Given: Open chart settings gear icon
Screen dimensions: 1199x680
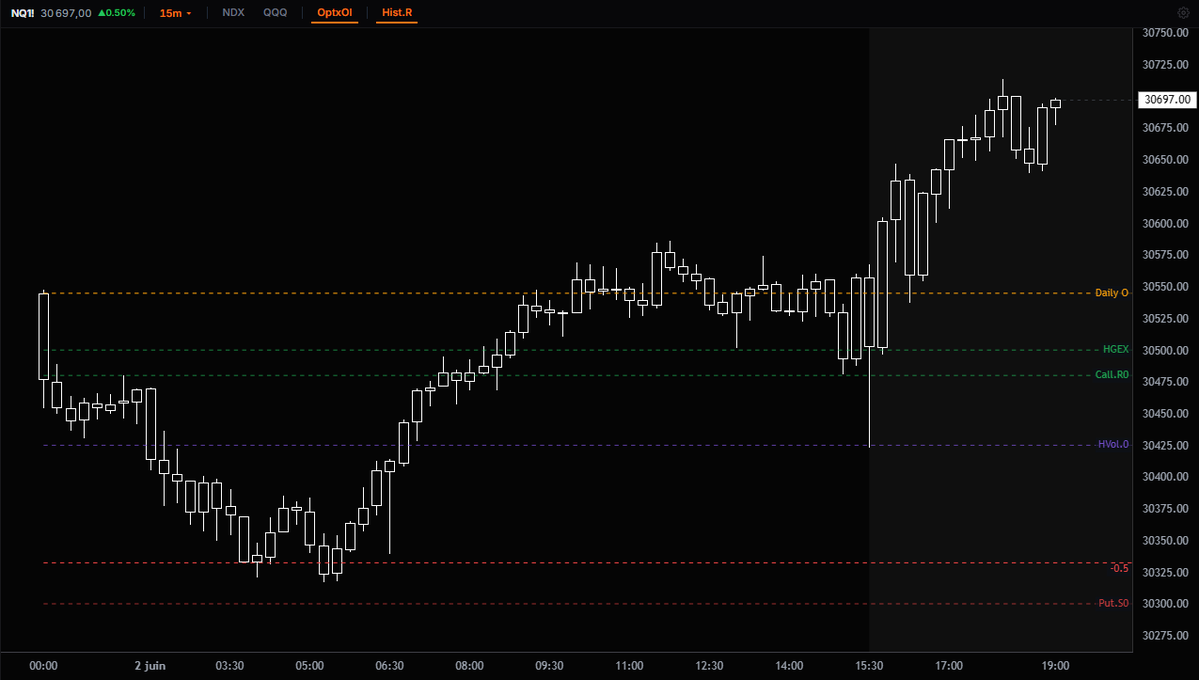Looking at the screenshot, I should (x=1183, y=13).
